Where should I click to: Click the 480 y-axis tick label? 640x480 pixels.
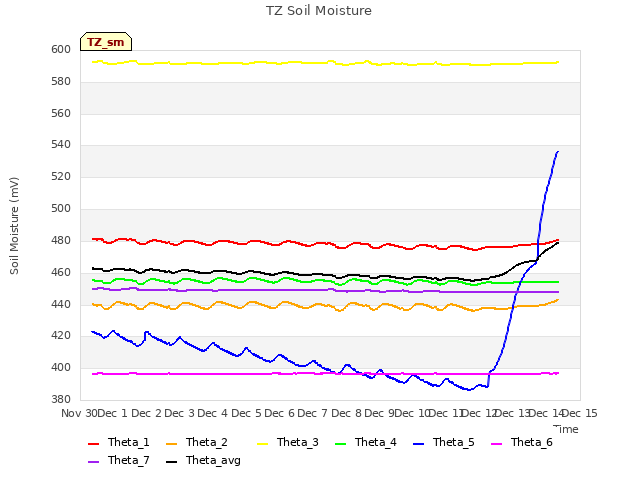point(61,240)
